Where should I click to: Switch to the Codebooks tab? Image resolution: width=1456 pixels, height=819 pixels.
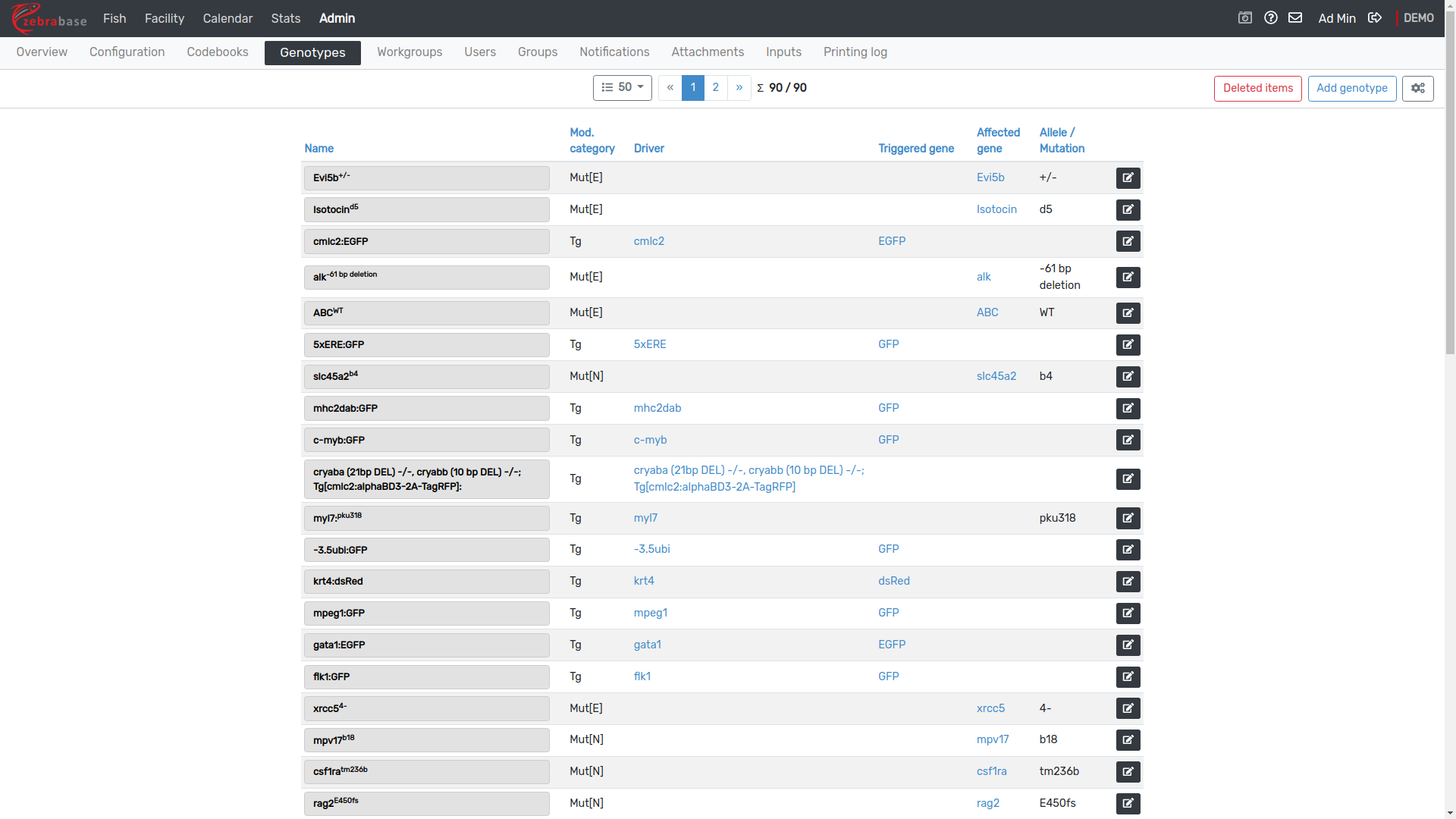pos(218,52)
